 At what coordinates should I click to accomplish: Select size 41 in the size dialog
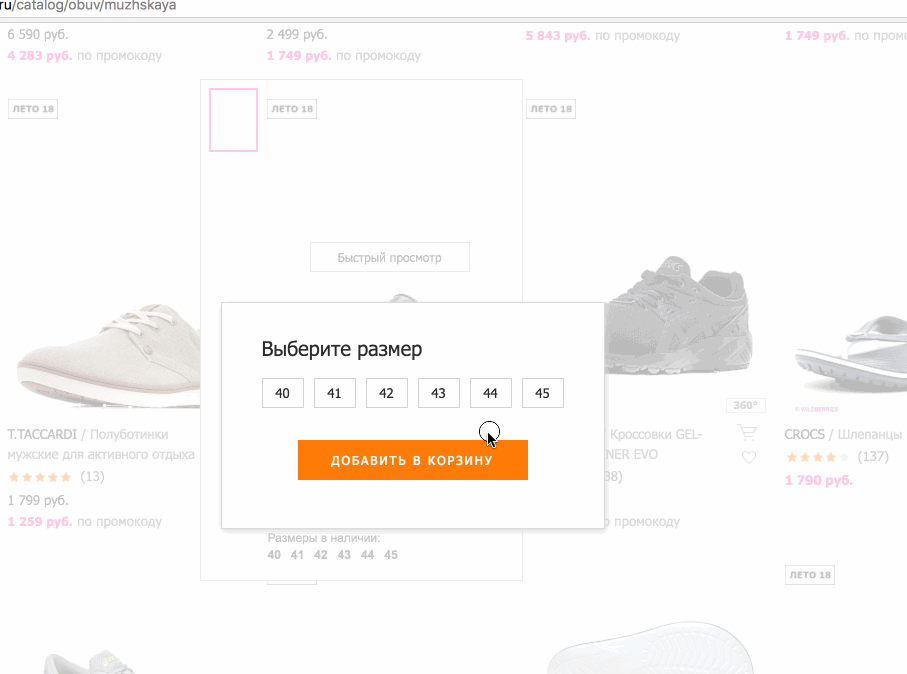click(x=334, y=393)
